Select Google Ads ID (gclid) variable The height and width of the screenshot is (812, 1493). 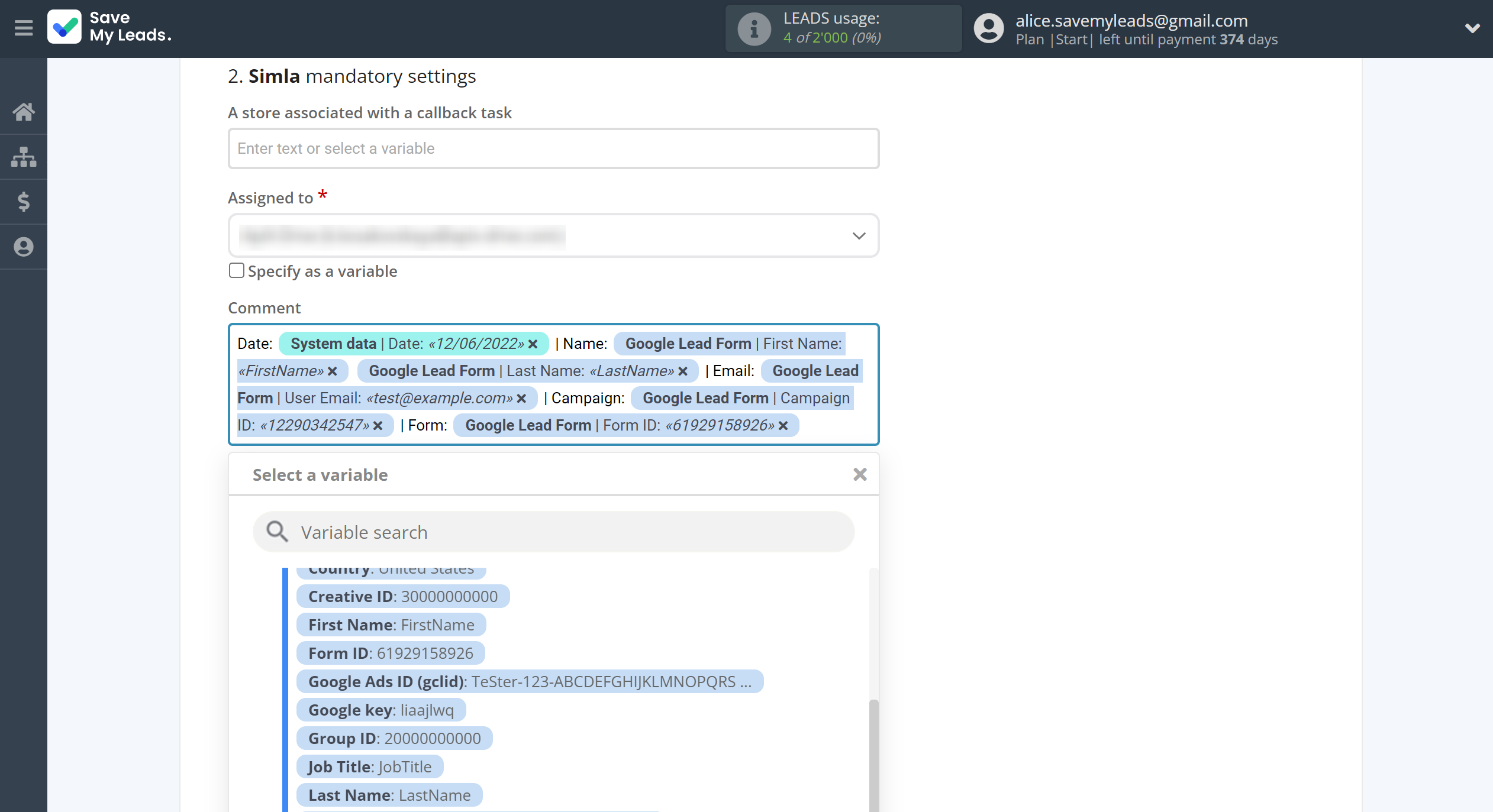coord(530,681)
